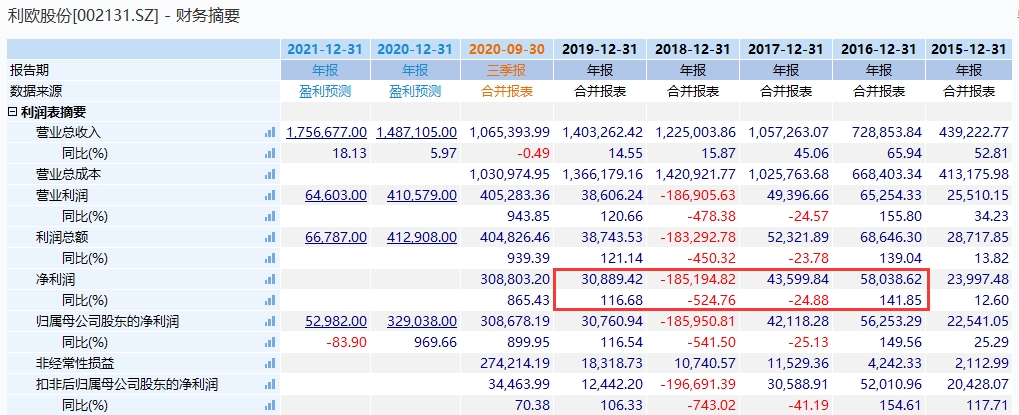Select the 营业总成本 row label
This screenshot has width=1019, height=415.
pos(68,175)
